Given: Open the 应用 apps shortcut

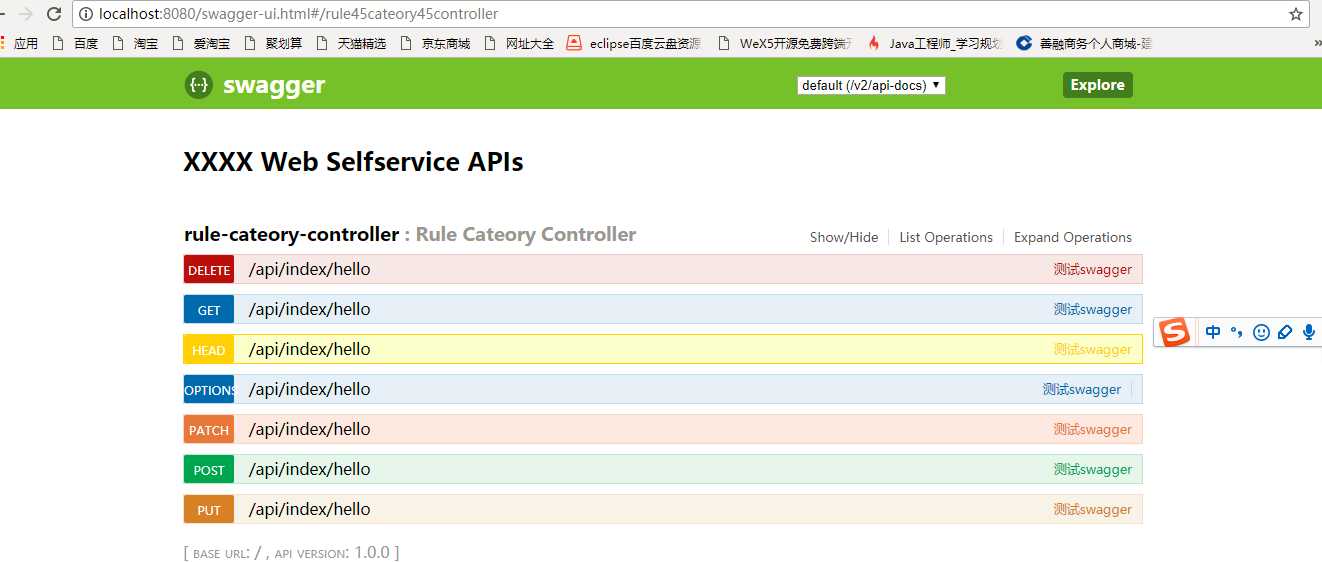Looking at the screenshot, I should tap(19, 43).
